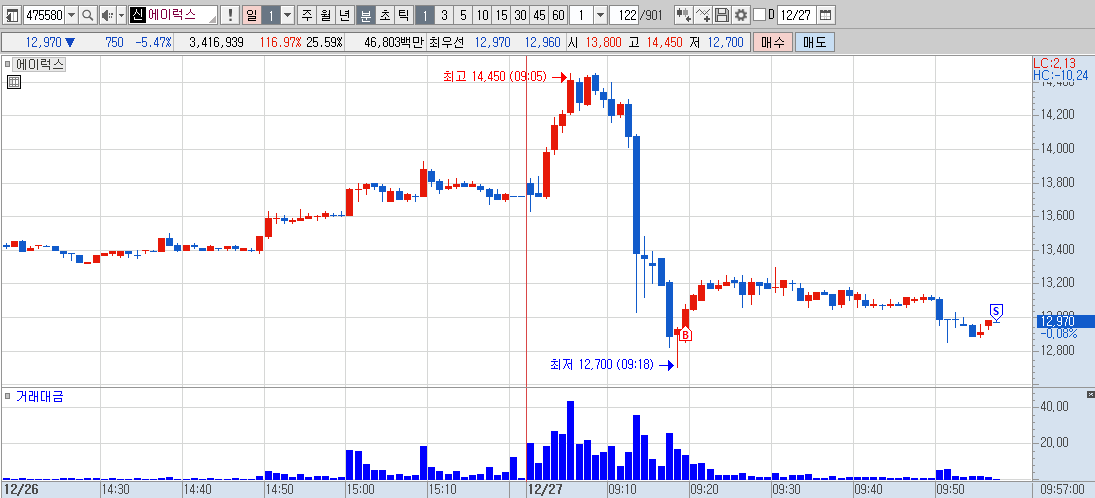Click the 최저 12,700 (09:18) annotation
This screenshot has width=1095, height=498.
601,364
